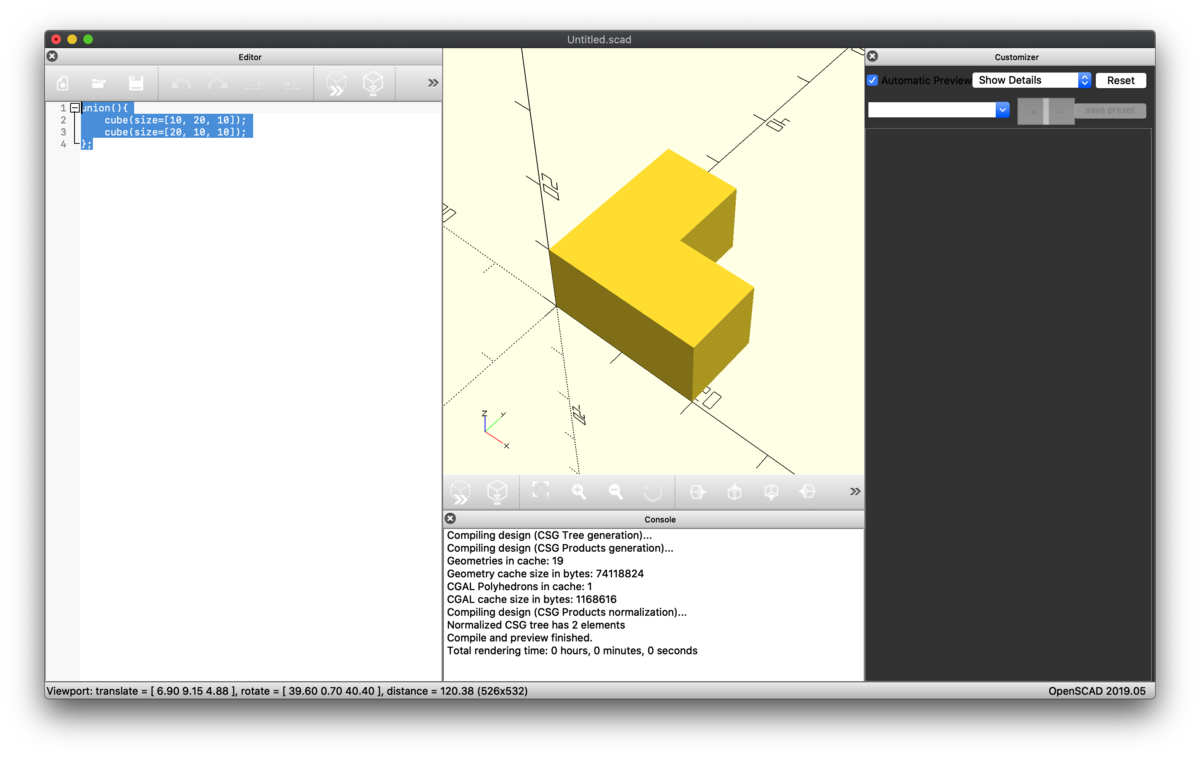Close the Customizer panel
The width and height of the screenshot is (1200, 758).
pyautogui.click(x=872, y=57)
